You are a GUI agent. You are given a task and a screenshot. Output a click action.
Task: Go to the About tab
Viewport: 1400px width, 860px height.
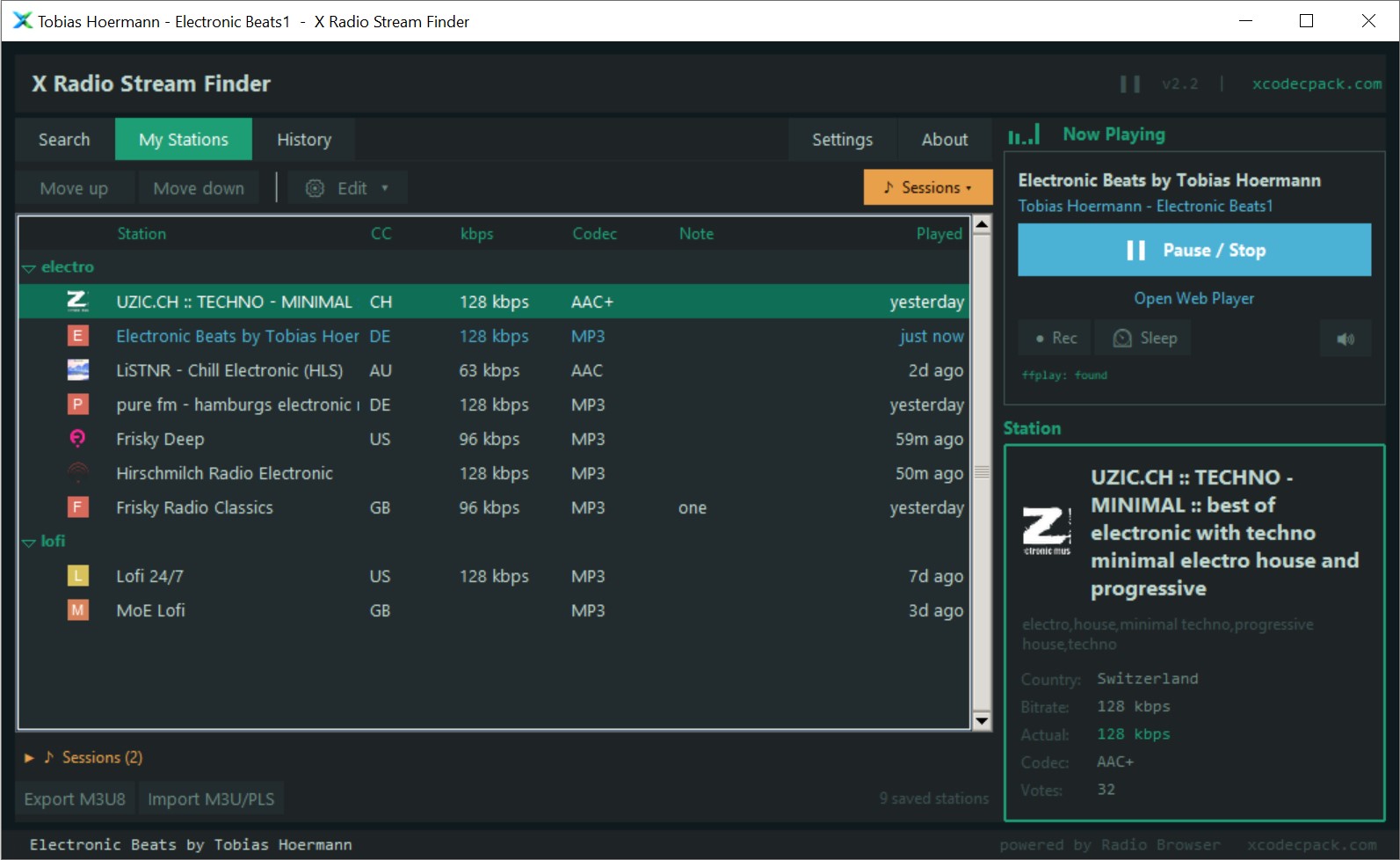[x=945, y=140]
